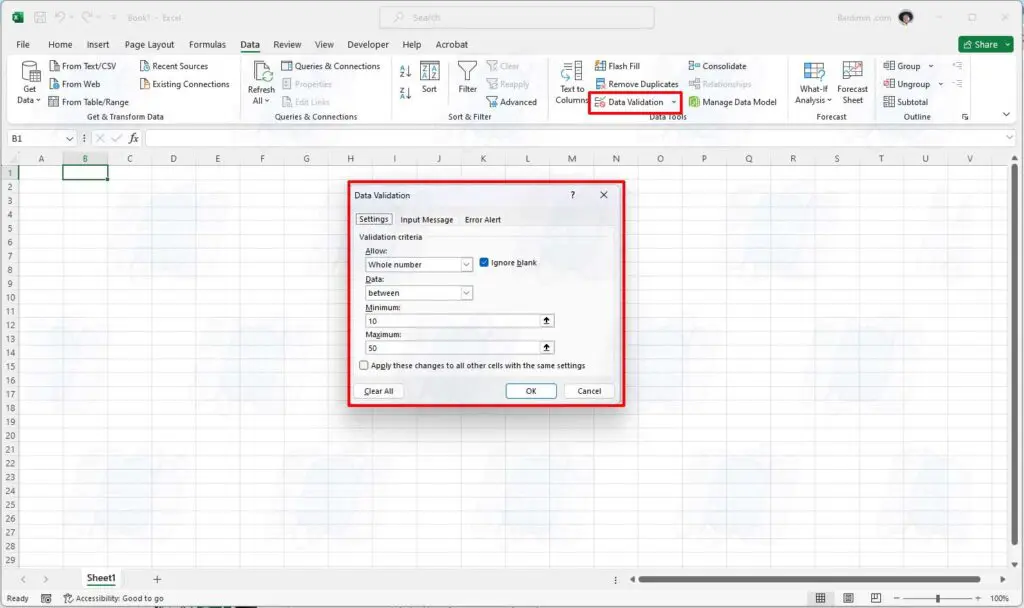The width and height of the screenshot is (1024, 608).
Task: Expand the Allow dropdown list
Action: (x=466, y=264)
